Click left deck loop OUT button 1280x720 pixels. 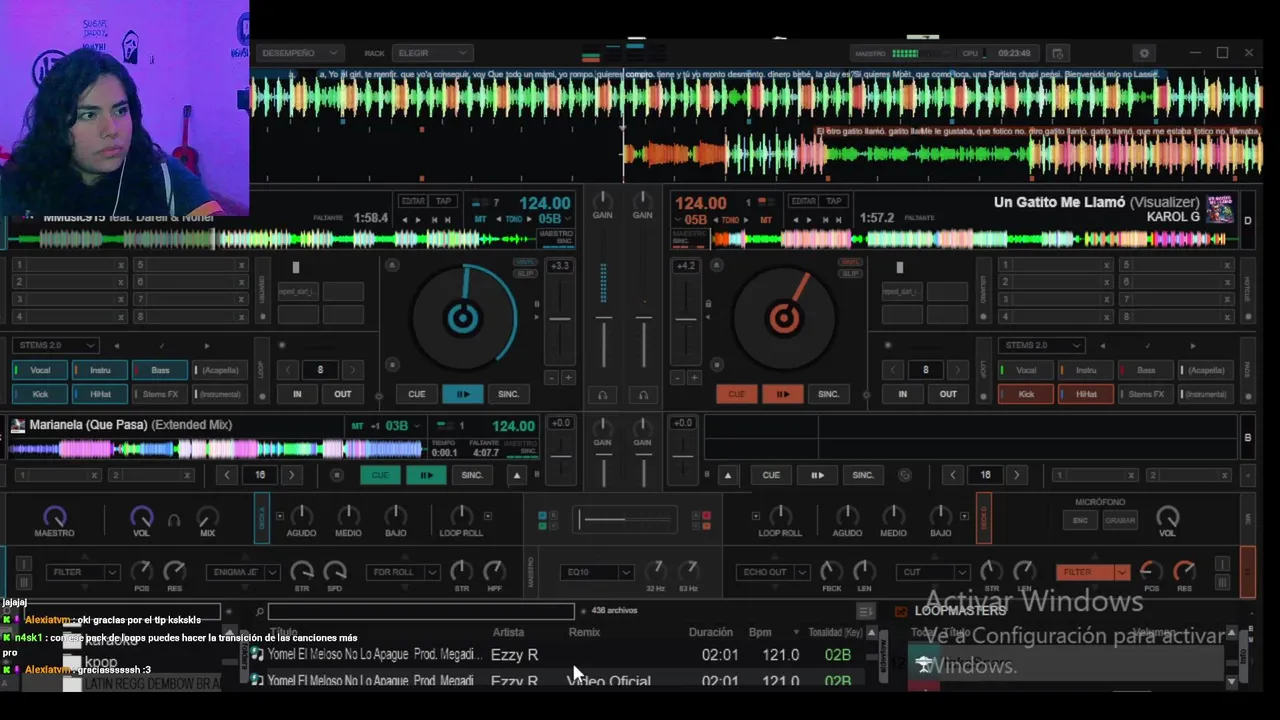click(342, 394)
